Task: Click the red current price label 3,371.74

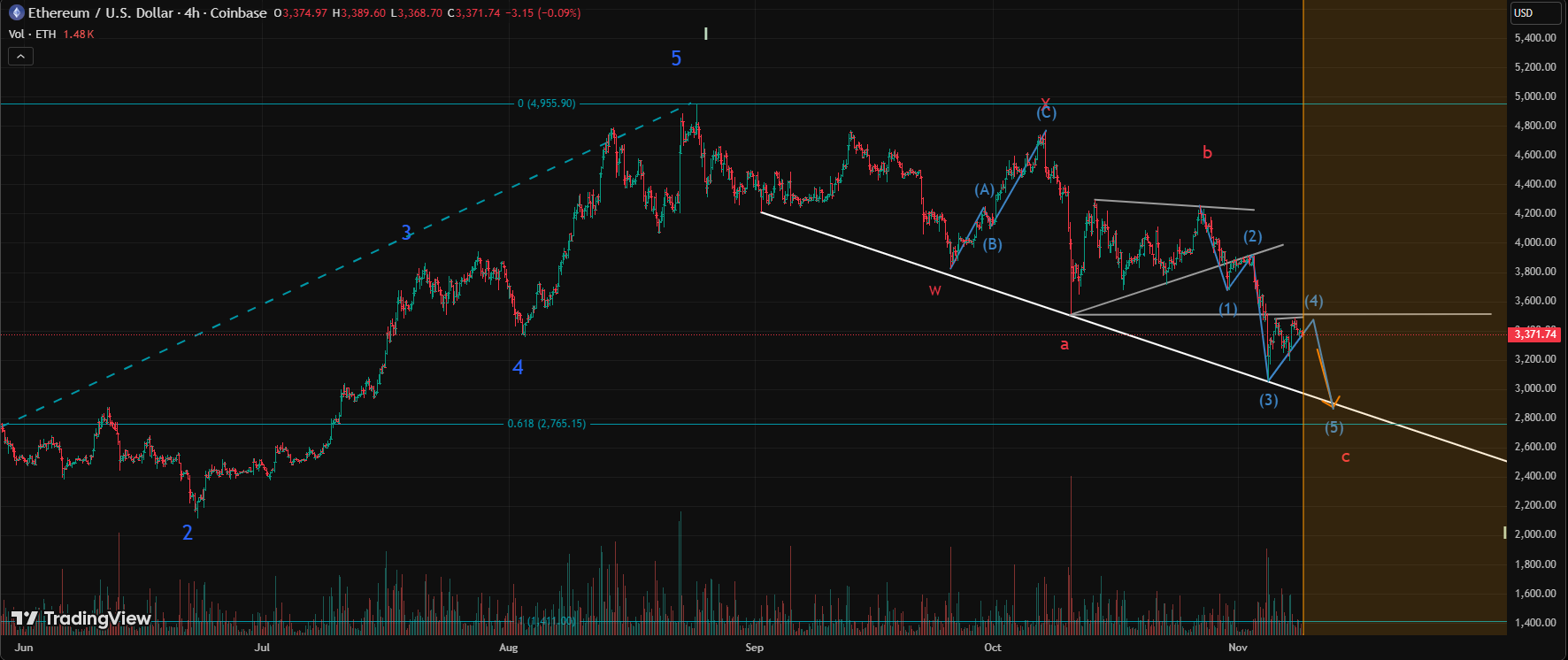Action: pos(1534,334)
